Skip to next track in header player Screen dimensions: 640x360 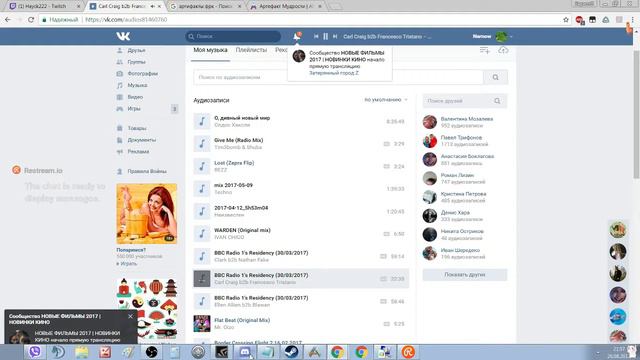[335, 36]
